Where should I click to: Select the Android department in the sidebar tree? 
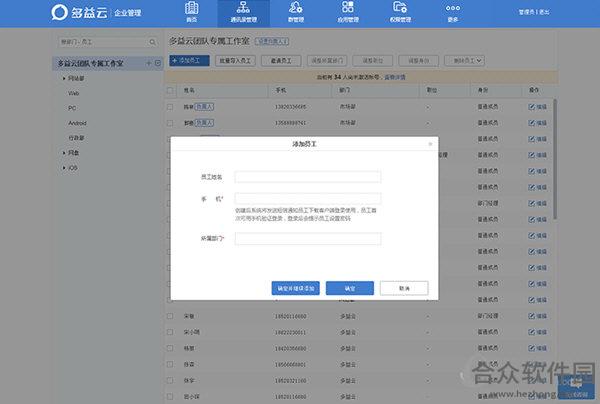click(x=77, y=123)
